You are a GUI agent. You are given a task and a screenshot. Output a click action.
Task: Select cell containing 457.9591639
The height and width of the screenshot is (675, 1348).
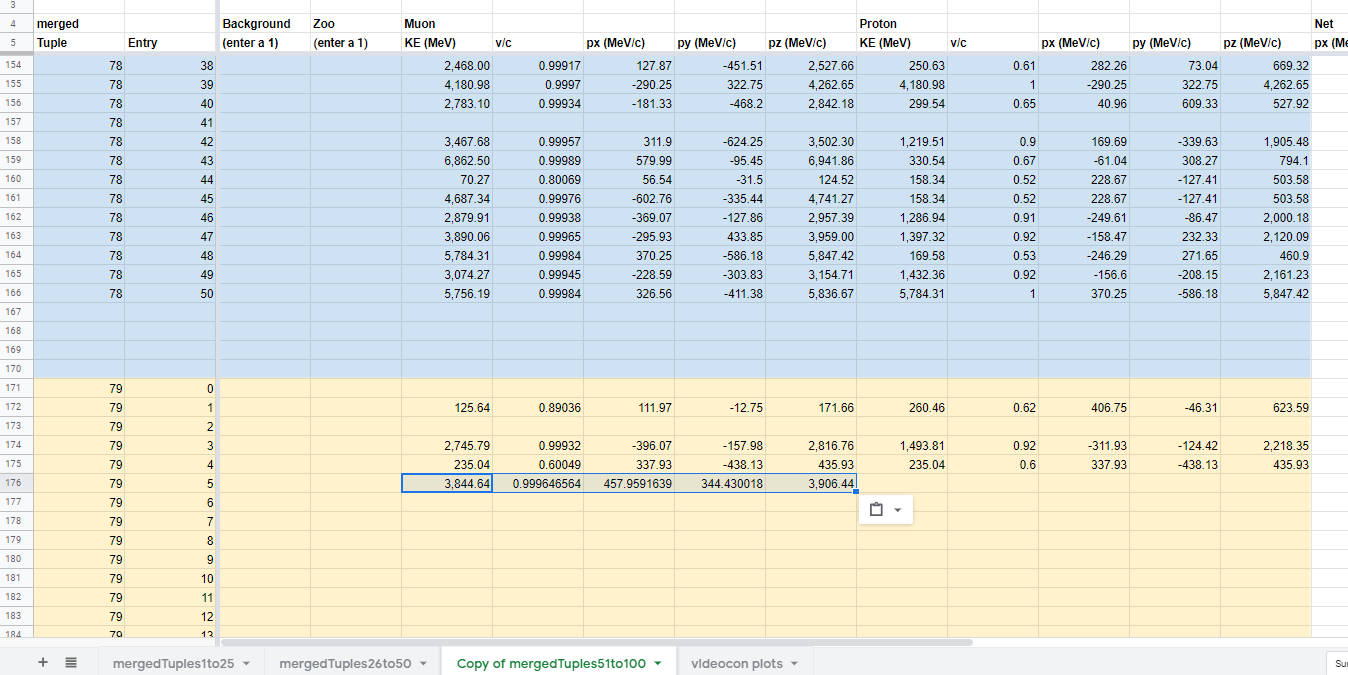pyautogui.click(x=629, y=483)
